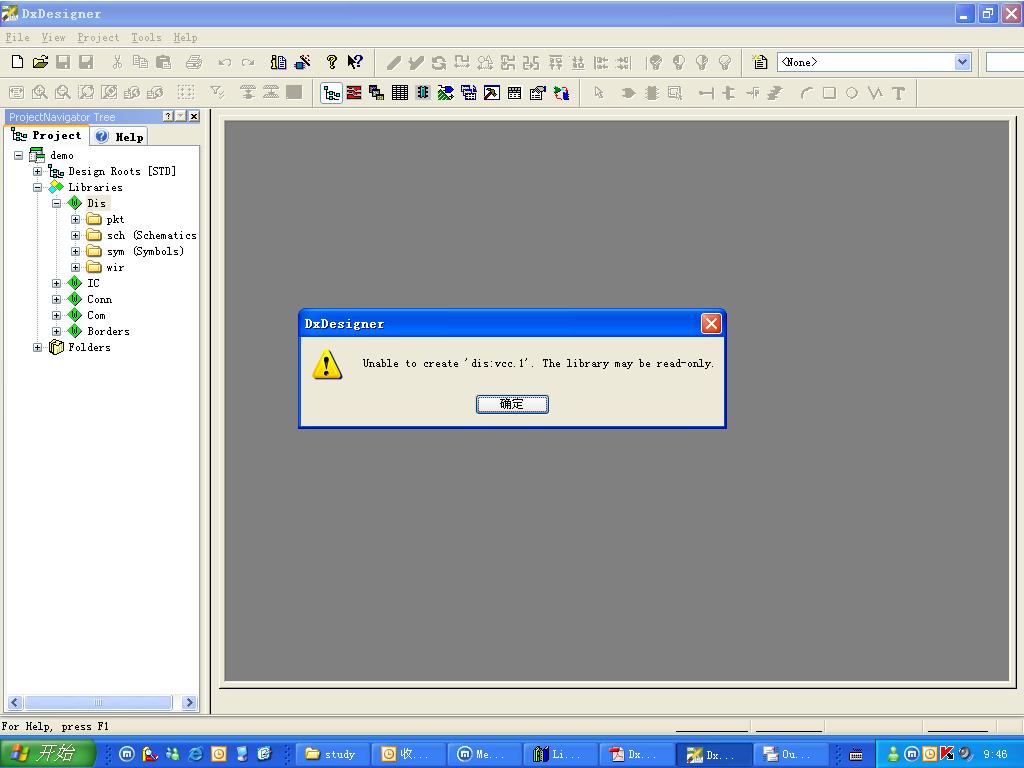1024x768 pixels.
Task: Select the Borders library label
Action: pos(108,332)
